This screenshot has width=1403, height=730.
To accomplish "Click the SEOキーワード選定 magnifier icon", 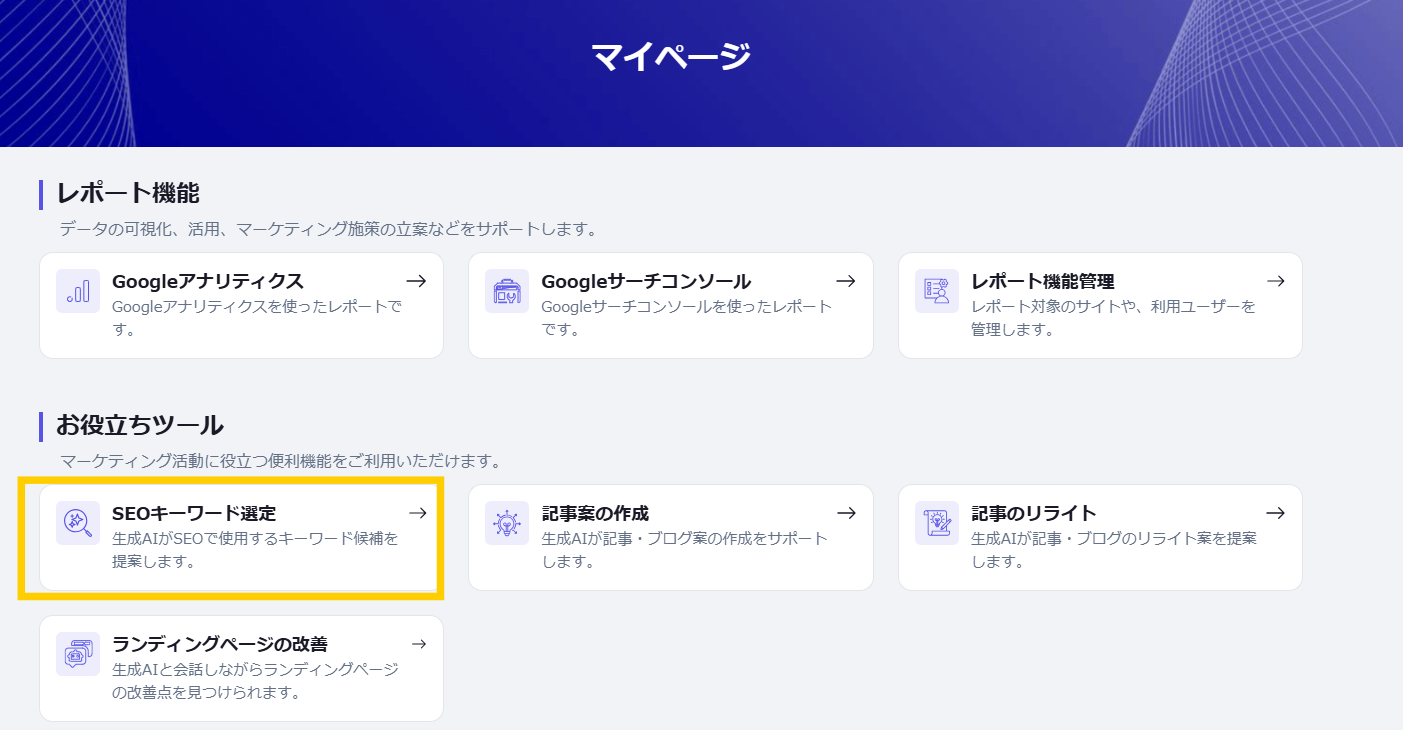I will (x=77, y=523).
